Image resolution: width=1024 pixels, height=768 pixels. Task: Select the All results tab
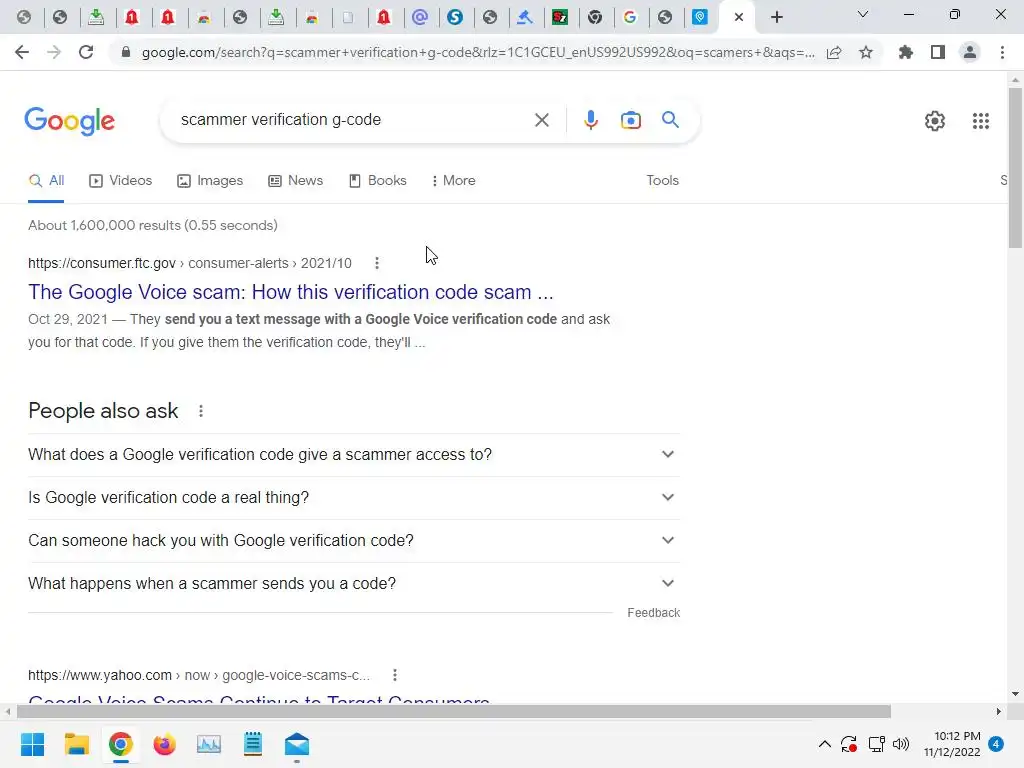pos(46,181)
